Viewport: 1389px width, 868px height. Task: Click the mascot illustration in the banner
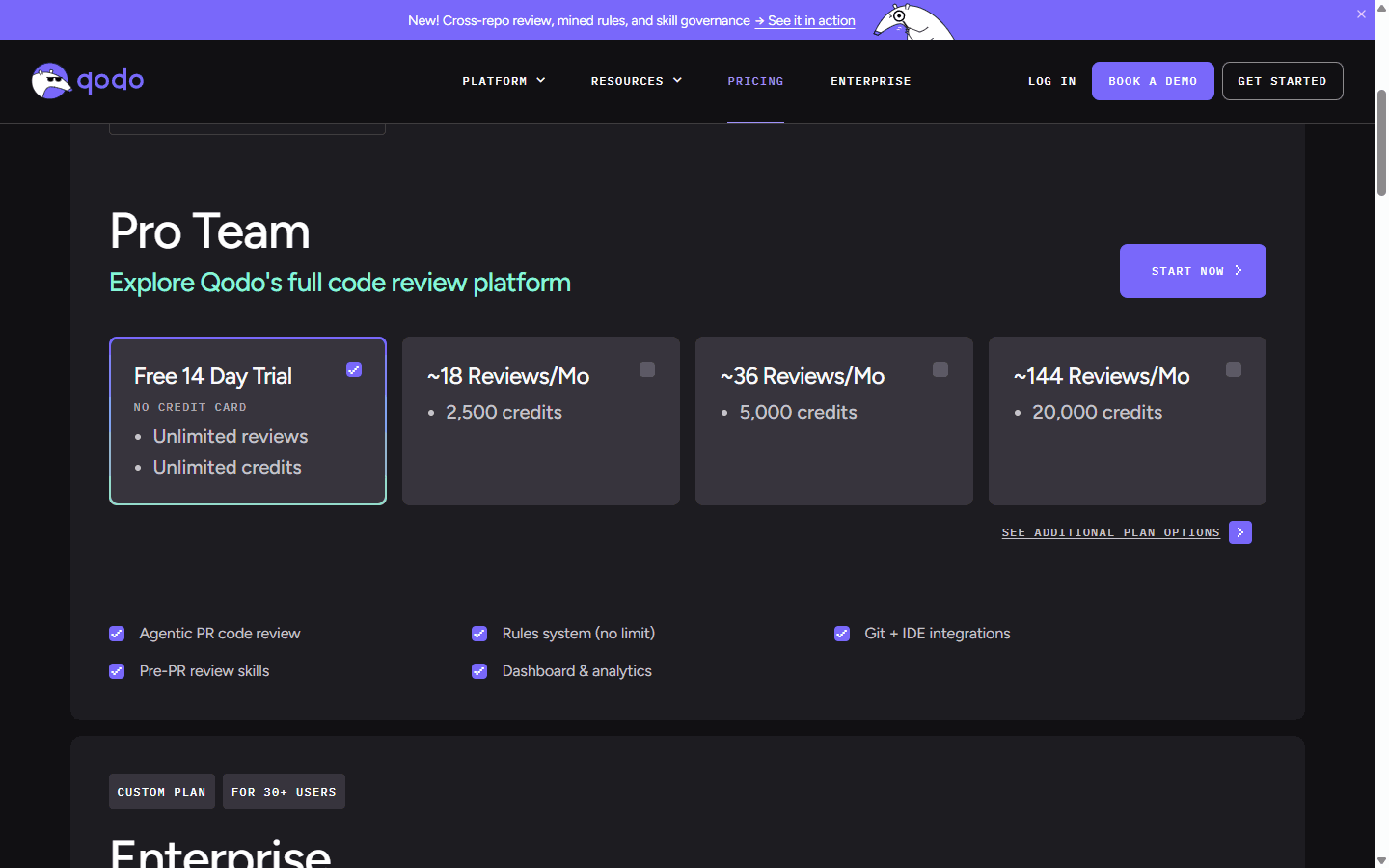pos(913,22)
